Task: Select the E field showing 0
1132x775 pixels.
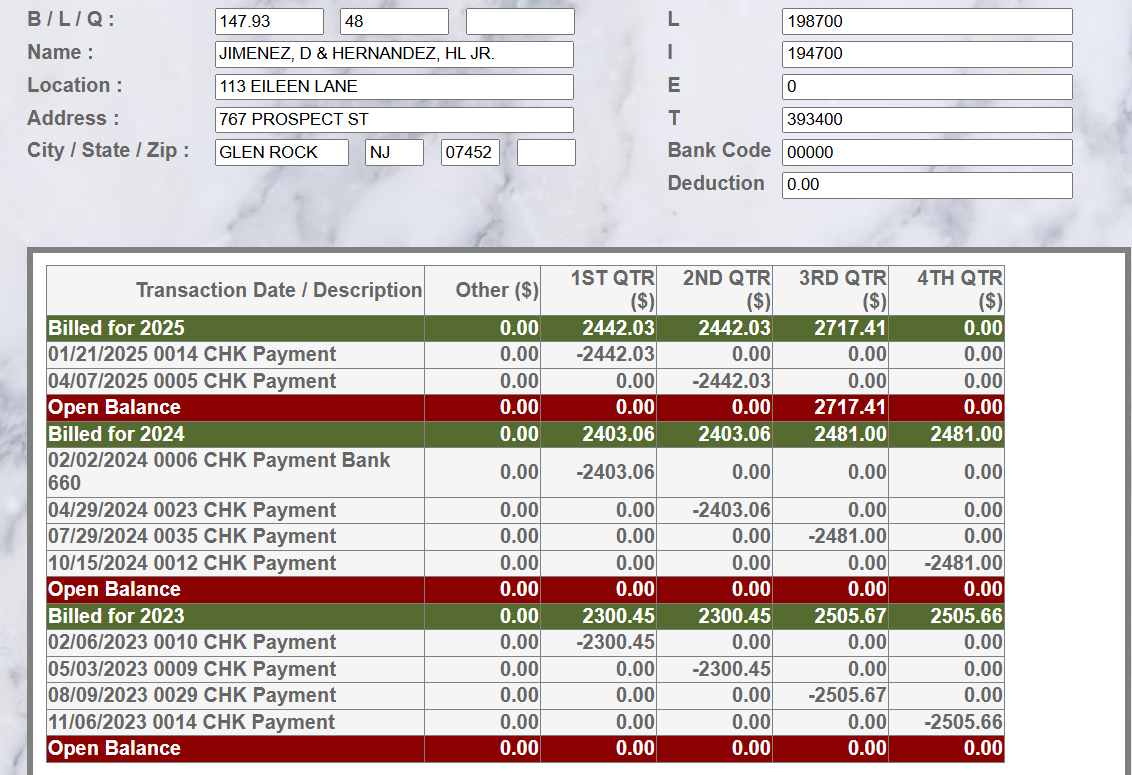Action: click(x=926, y=87)
